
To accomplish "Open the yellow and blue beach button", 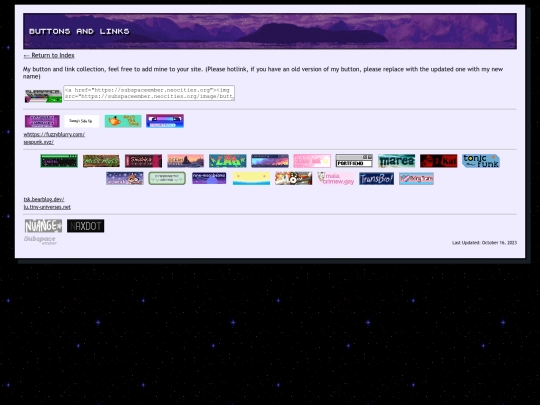I will point(251,178).
